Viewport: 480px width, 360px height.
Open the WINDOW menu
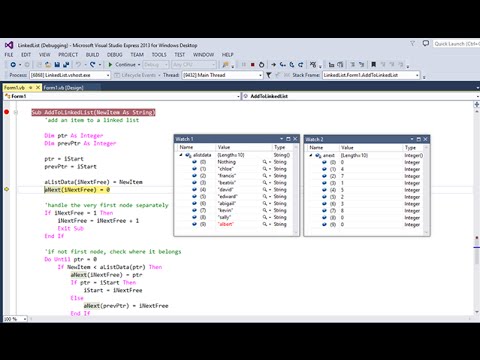pos(203,55)
